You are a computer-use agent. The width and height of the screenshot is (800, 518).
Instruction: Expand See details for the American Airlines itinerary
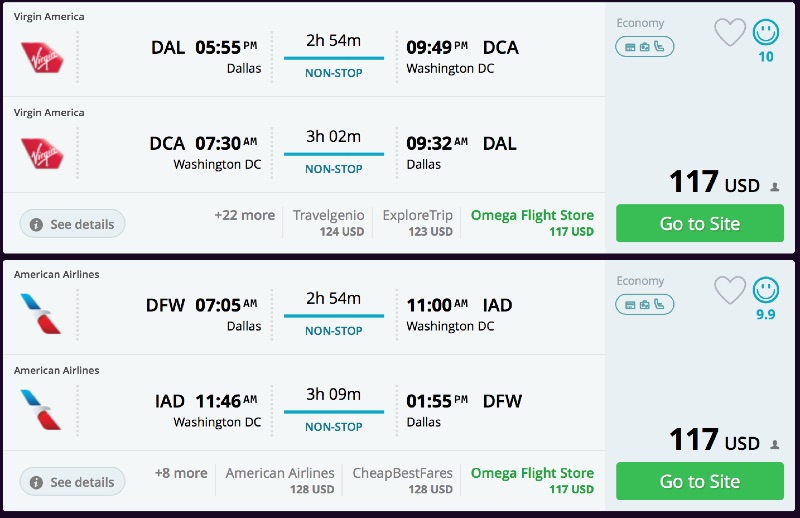[x=72, y=482]
